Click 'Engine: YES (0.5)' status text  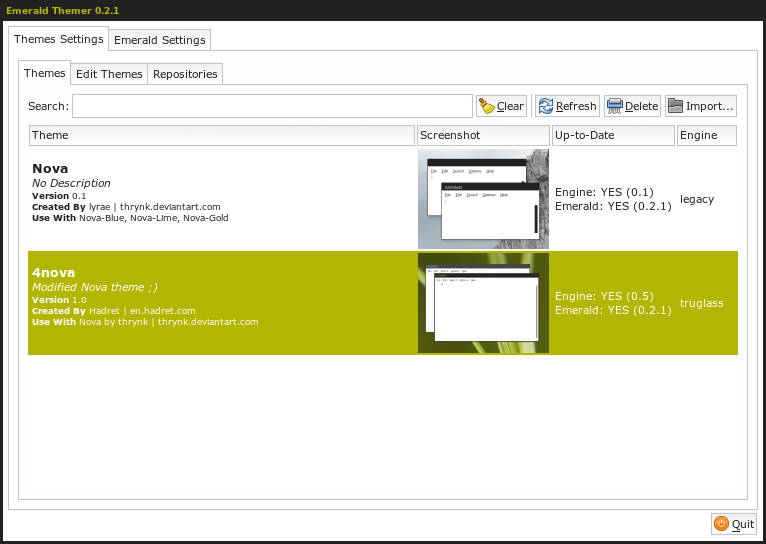pos(604,296)
